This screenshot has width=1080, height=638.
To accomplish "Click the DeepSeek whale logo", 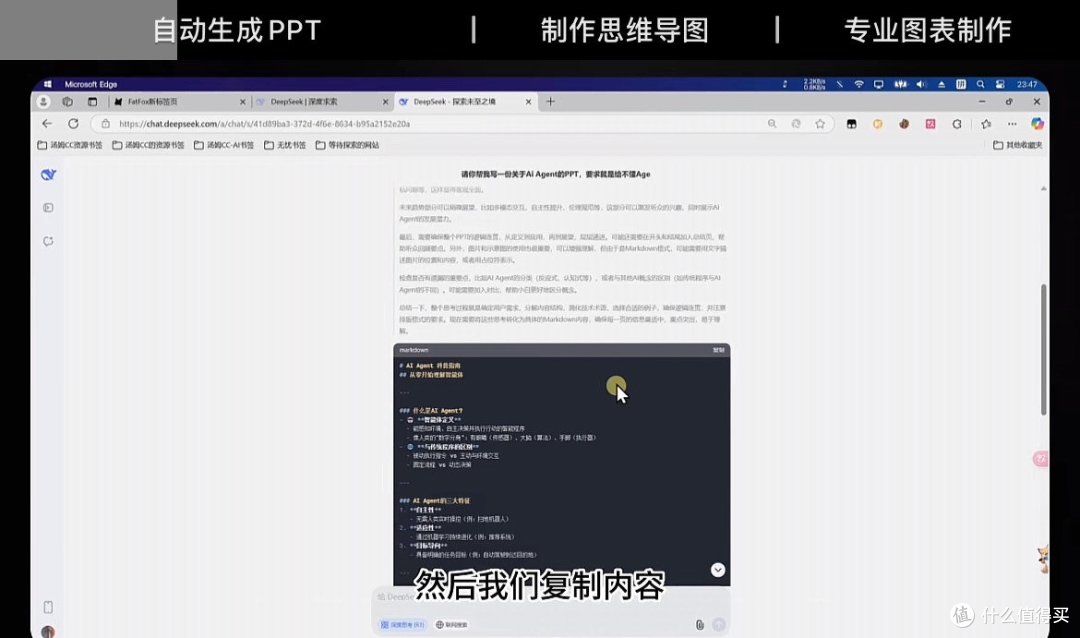I will [x=48, y=175].
